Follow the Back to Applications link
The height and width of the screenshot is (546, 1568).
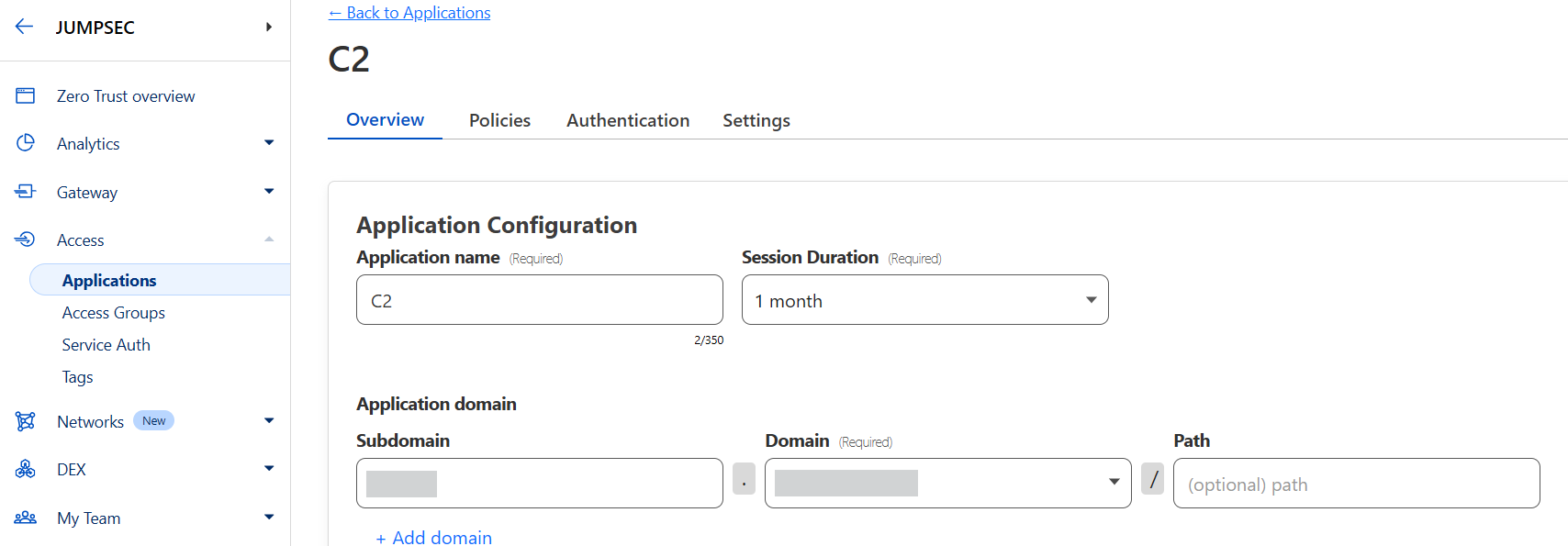[x=409, y=13]
